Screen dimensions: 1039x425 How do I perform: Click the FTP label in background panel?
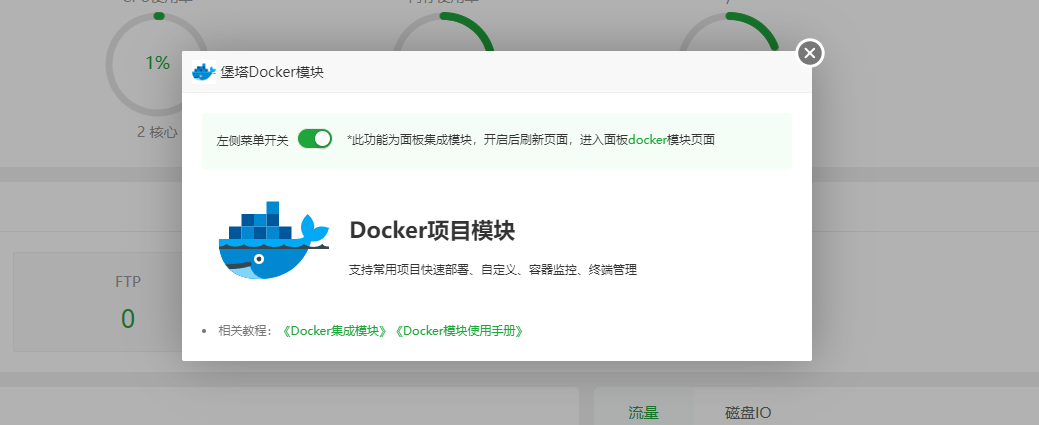click(x=128, y=282)
